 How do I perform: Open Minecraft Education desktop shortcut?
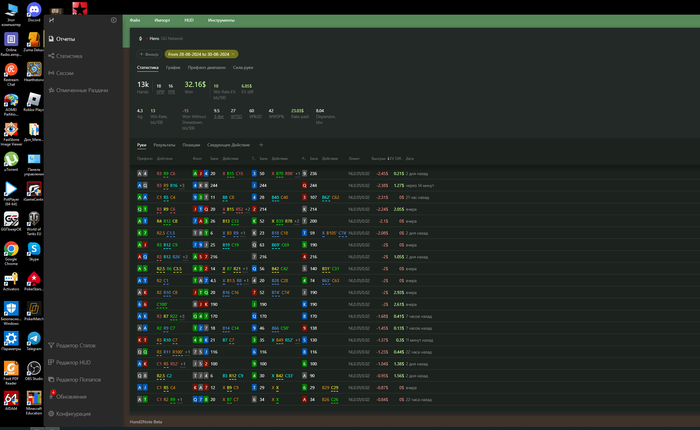pyautogui.click(x=34, y=403)
